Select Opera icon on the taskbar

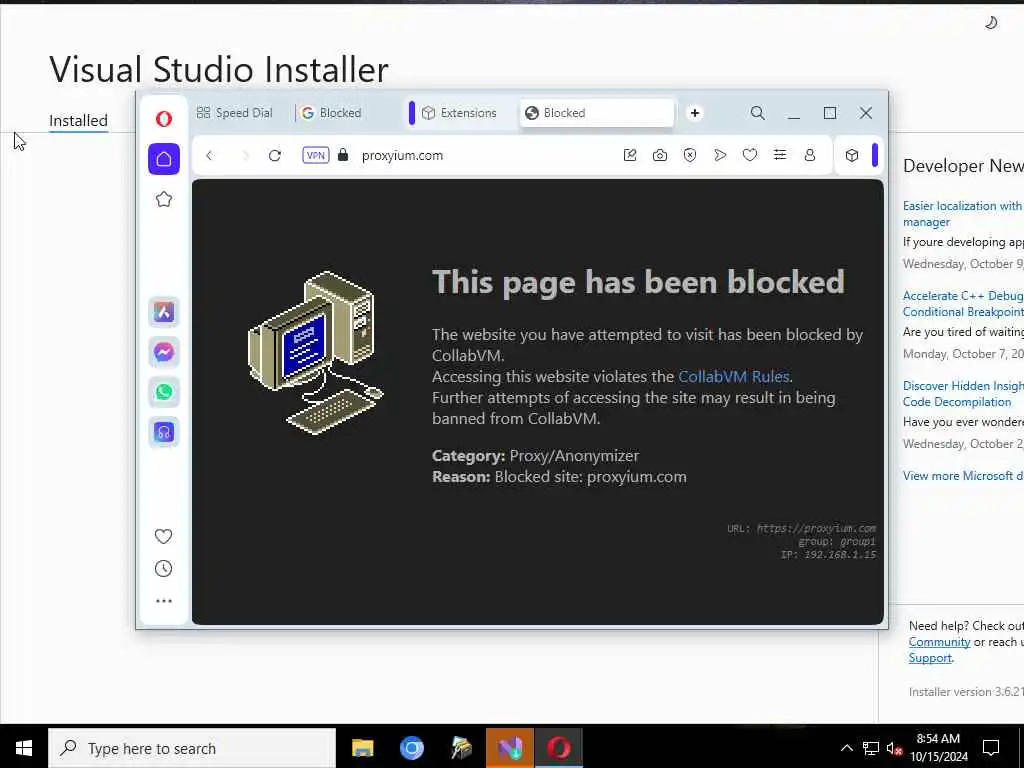[x=559, y=748]
